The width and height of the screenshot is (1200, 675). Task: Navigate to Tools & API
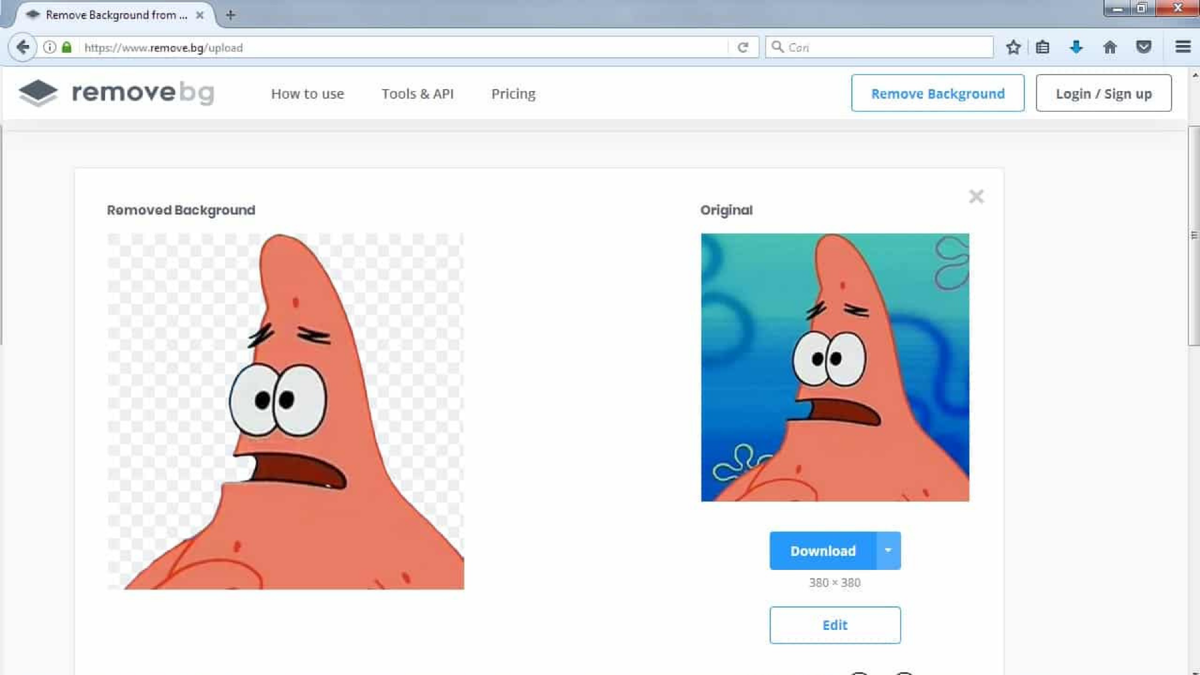click(x=417, y=93)
